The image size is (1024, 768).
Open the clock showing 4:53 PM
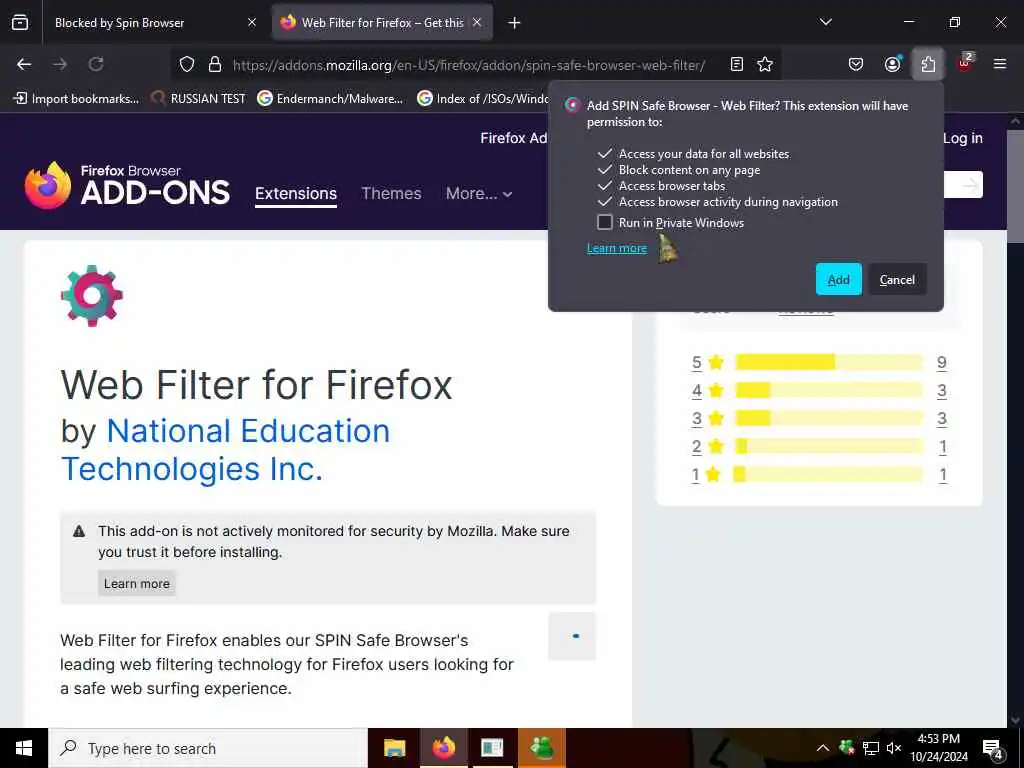[x=939, y=748]
